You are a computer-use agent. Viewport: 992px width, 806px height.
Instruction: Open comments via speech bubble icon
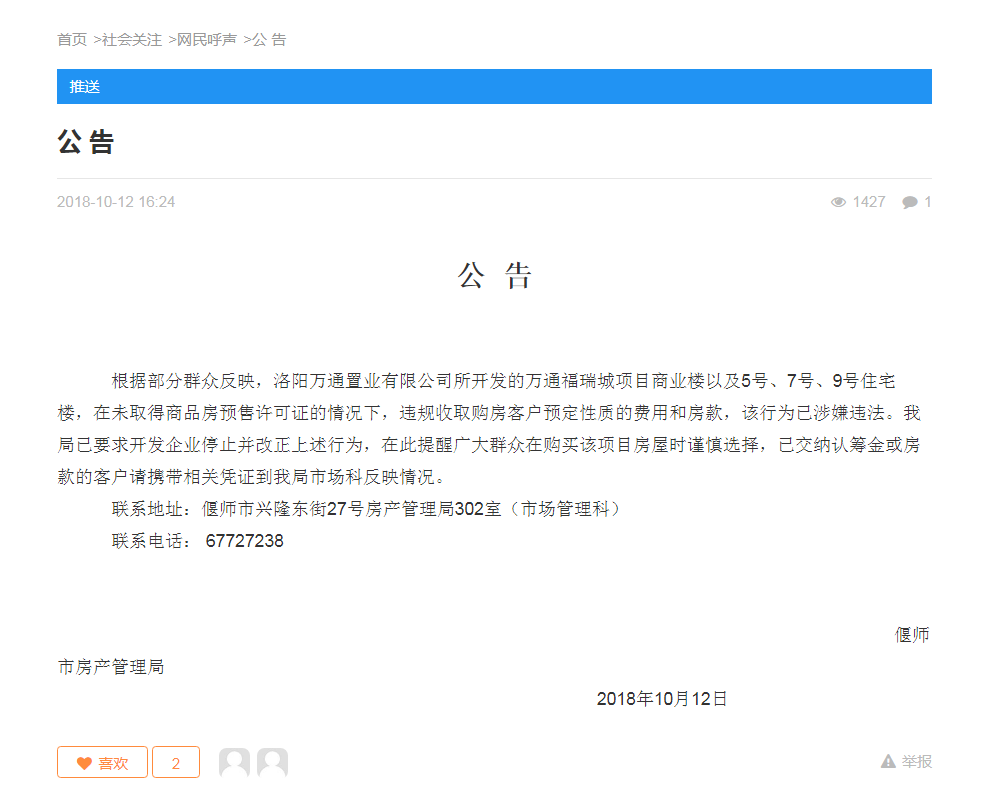click(910, 202)
